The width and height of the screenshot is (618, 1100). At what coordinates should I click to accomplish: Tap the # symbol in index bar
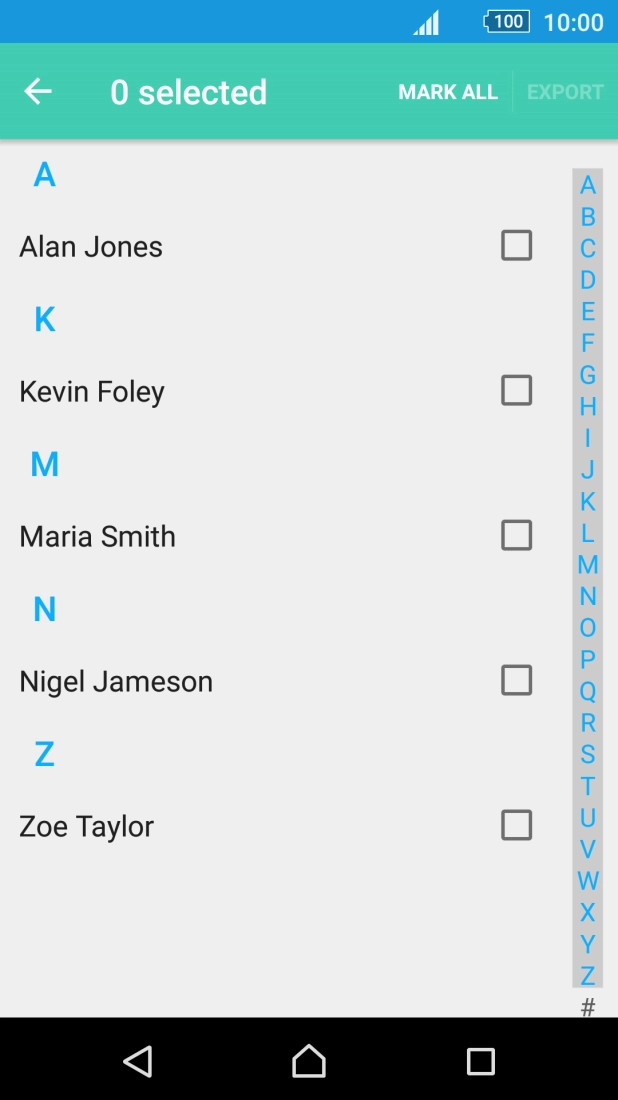[588, 1006]
